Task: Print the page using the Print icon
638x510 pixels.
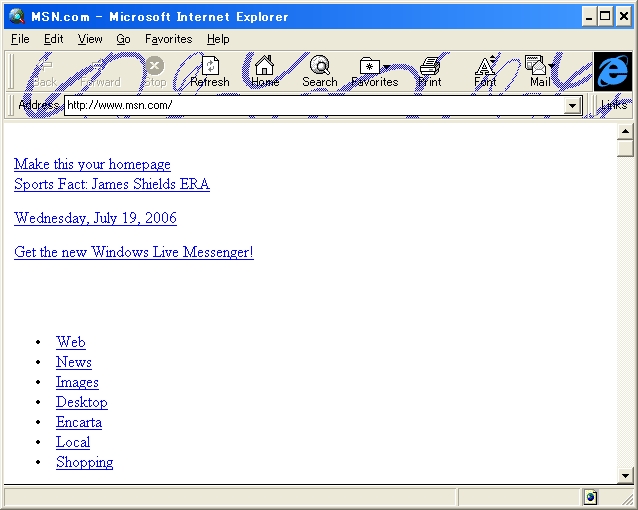Action: 430,72
